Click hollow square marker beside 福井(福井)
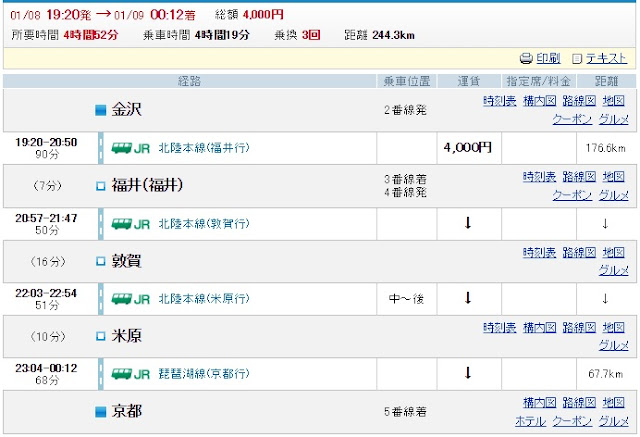 tap(101, 186)
